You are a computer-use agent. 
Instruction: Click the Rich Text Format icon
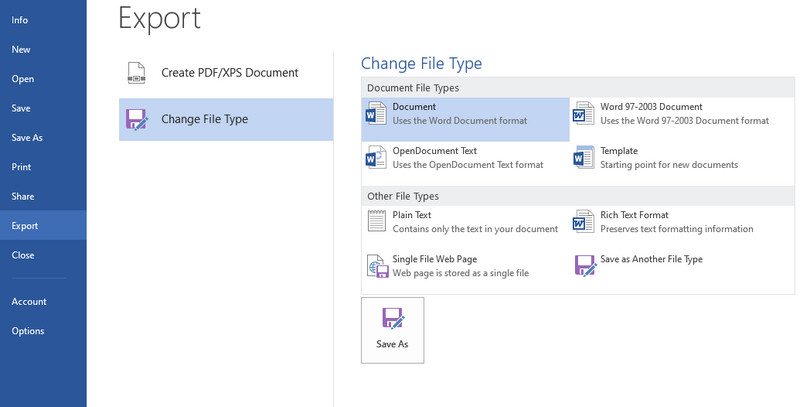pos(584,222)
